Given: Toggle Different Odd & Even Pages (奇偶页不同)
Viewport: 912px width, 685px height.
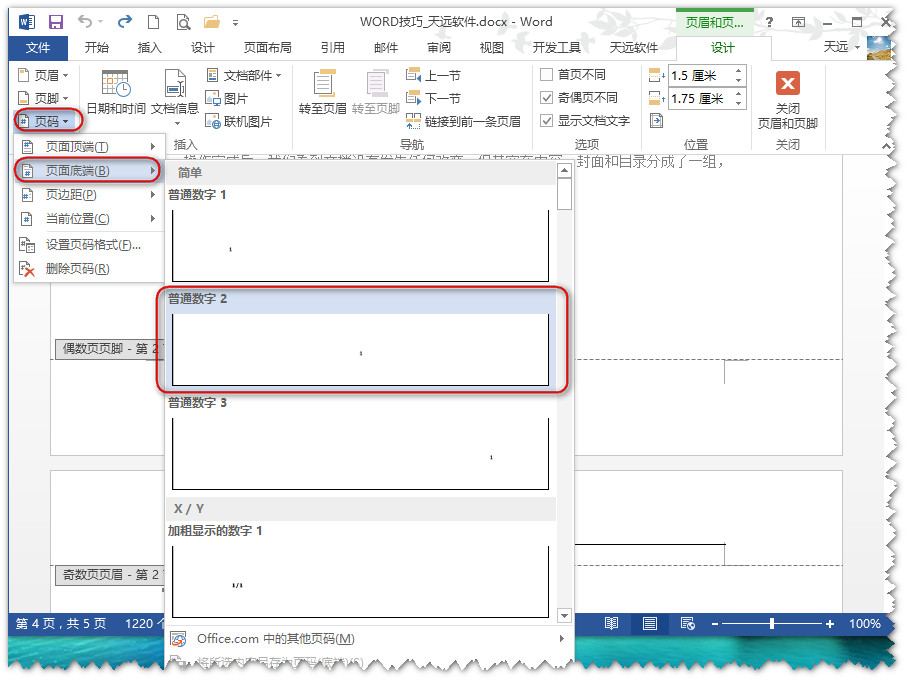Looking at the screenshot, I should (x=547, y=98).
